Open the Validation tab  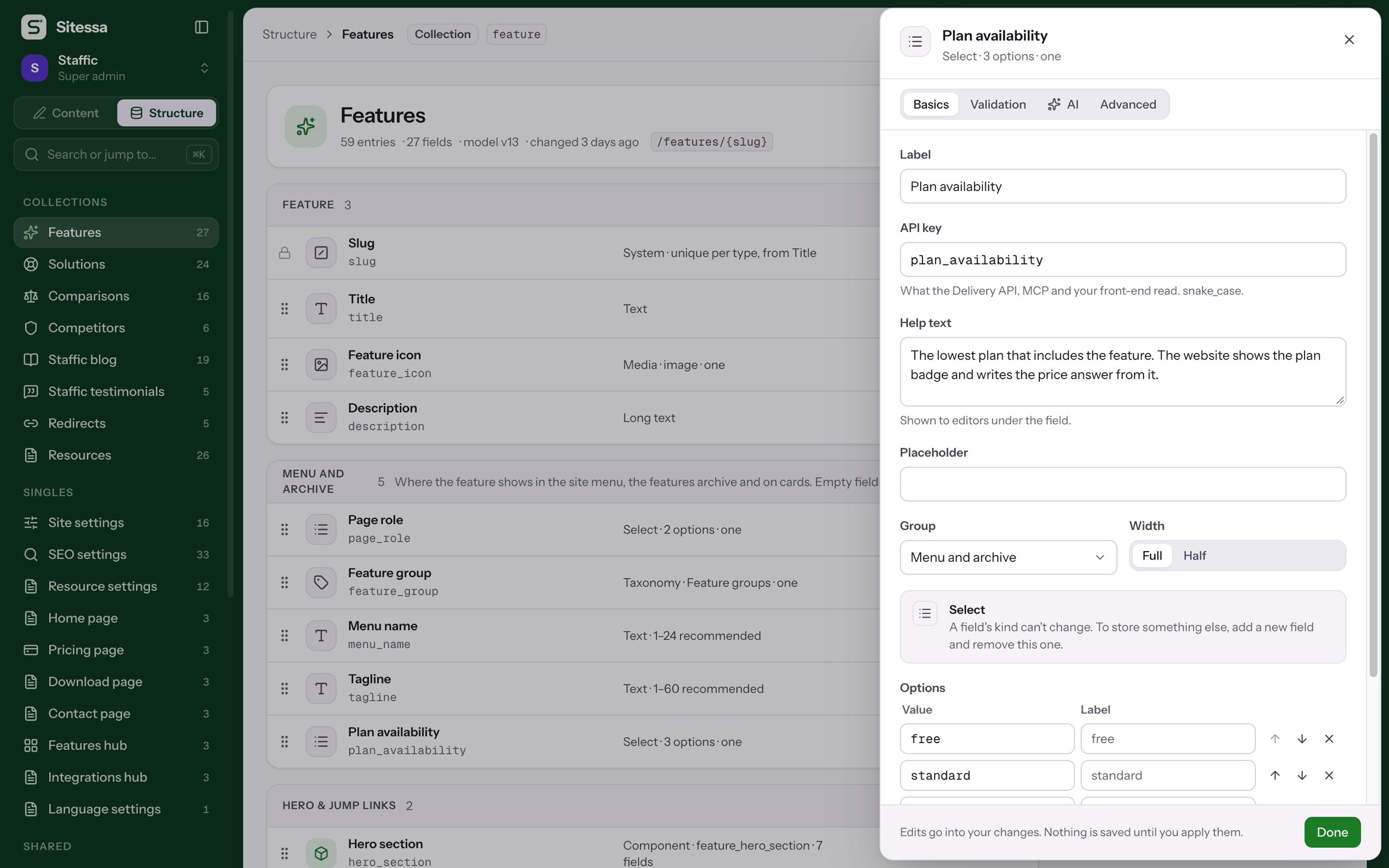pyautogui.click(x=998, y=104)
